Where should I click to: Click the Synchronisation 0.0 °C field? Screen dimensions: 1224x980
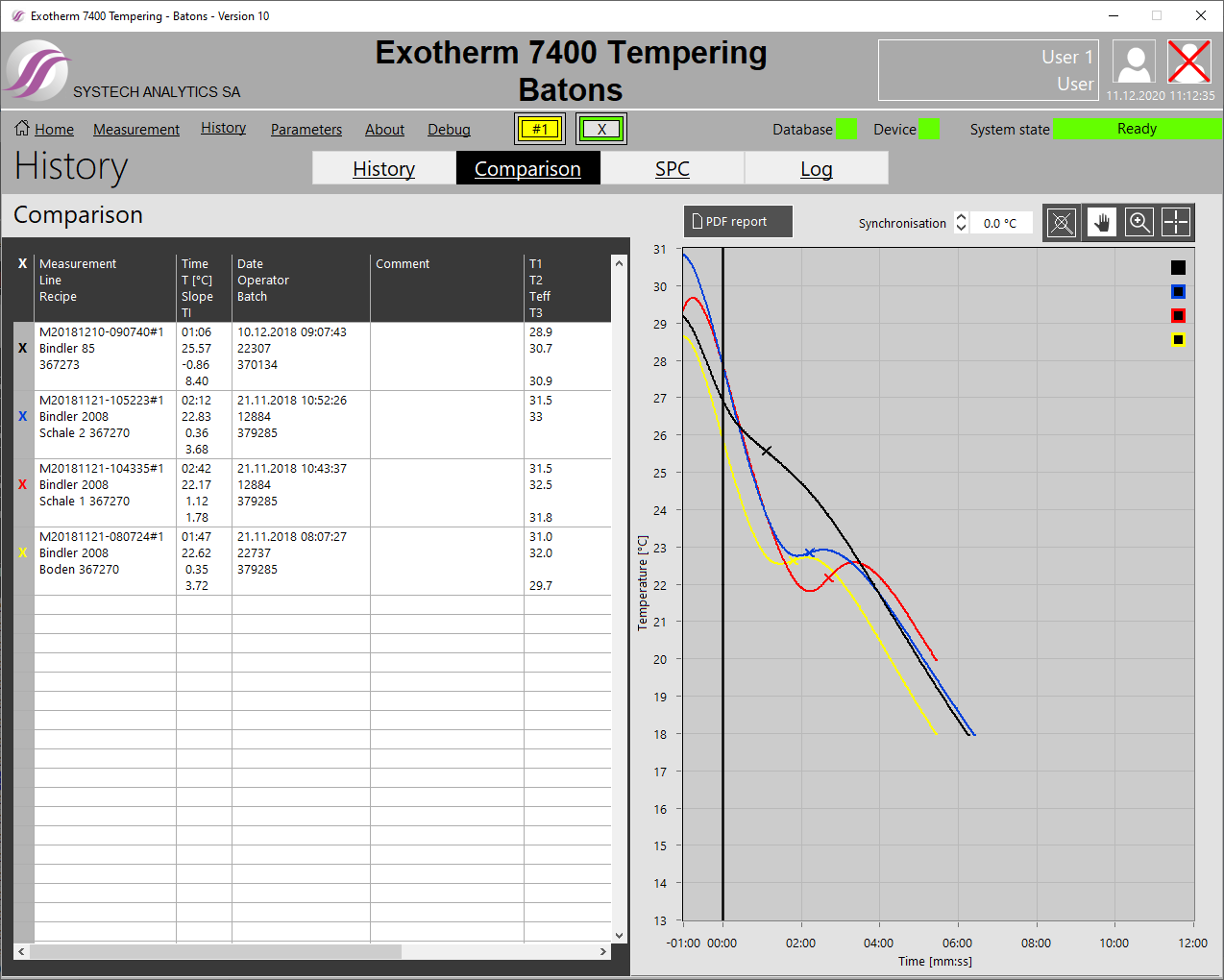[x=1000, y=223]
